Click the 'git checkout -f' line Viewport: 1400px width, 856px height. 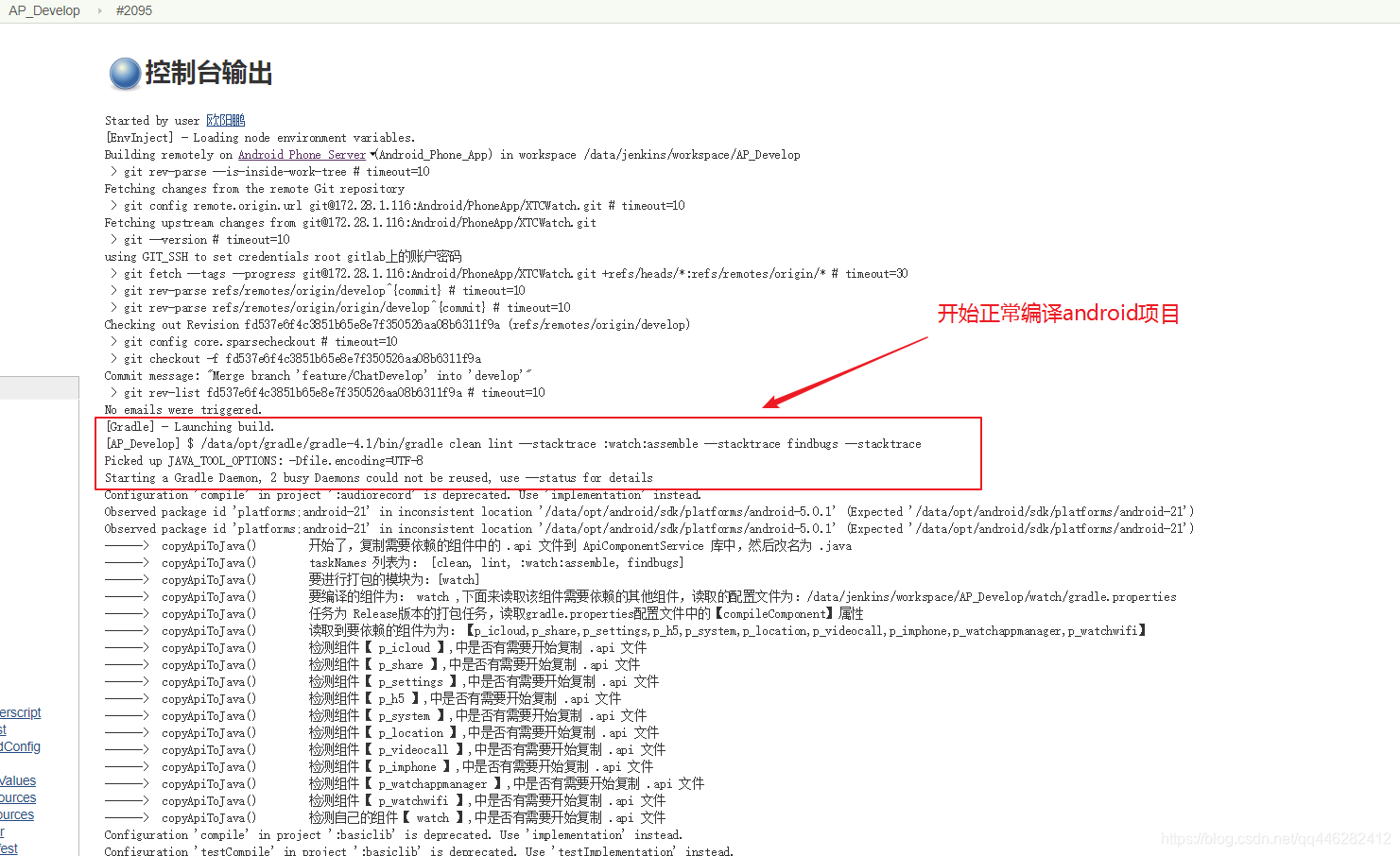295,359
